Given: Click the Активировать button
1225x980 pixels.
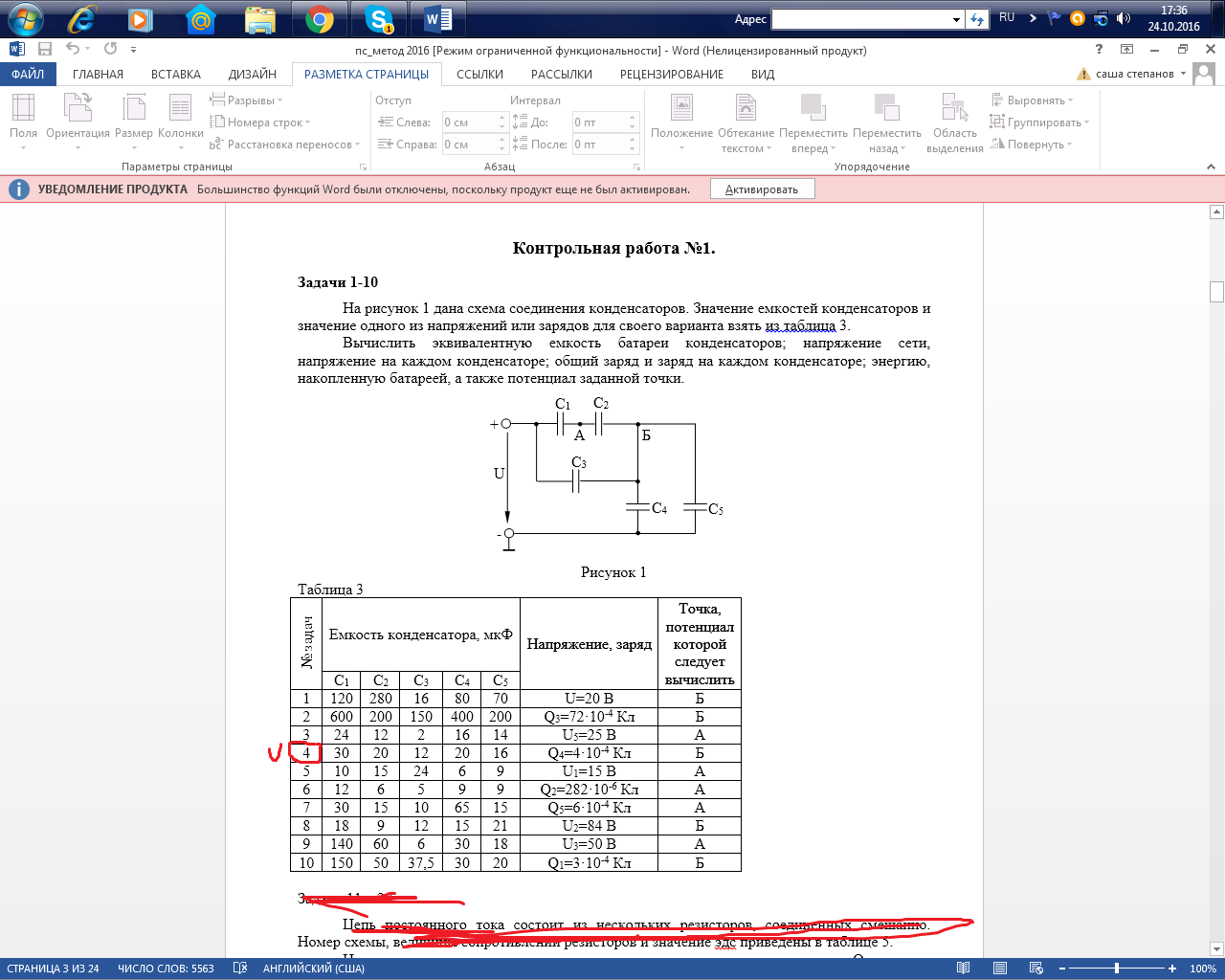Looking at the screenshot, I should click(x=762, y=189).
